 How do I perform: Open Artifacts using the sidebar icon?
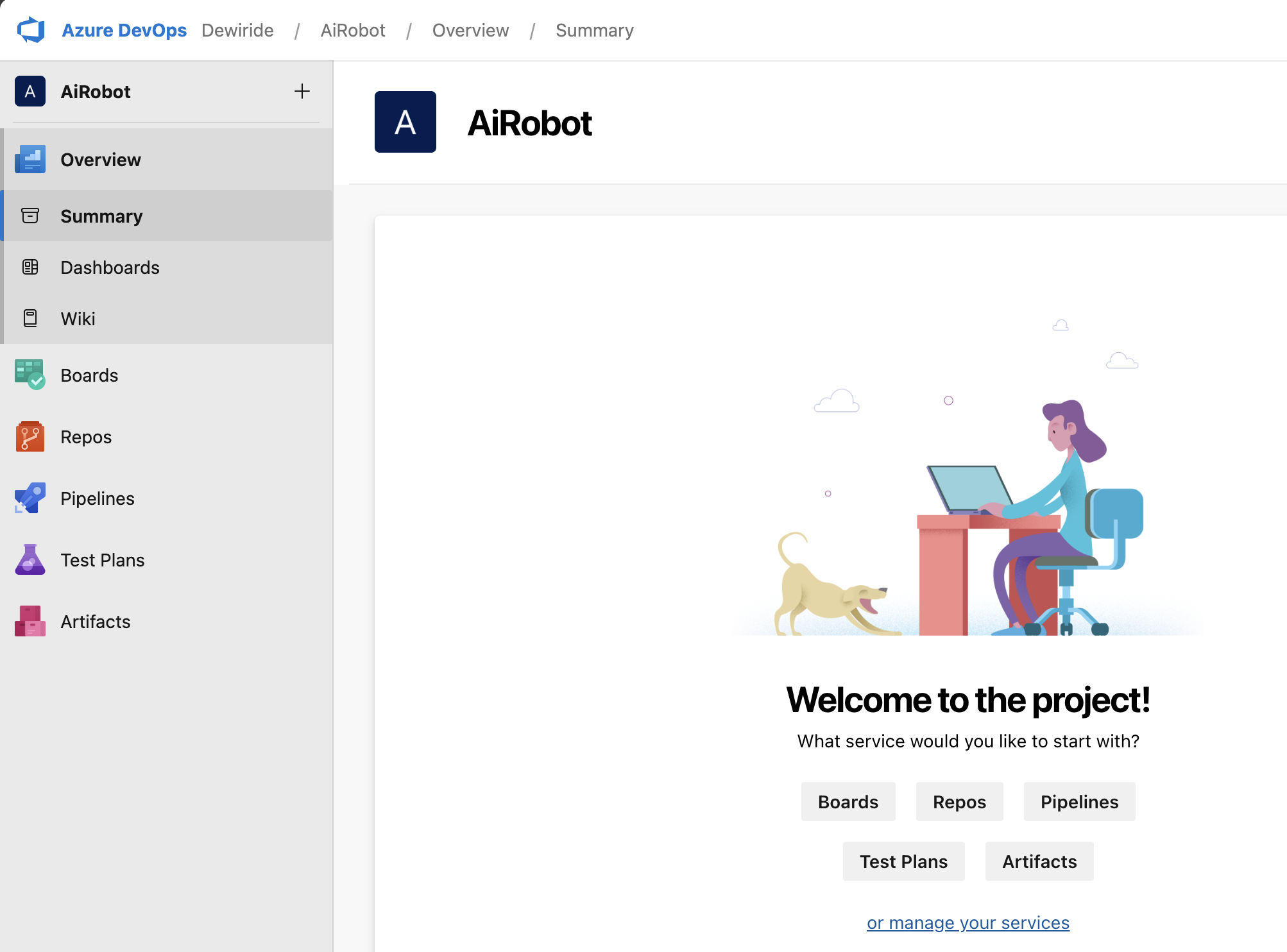(x=30, y=622)
